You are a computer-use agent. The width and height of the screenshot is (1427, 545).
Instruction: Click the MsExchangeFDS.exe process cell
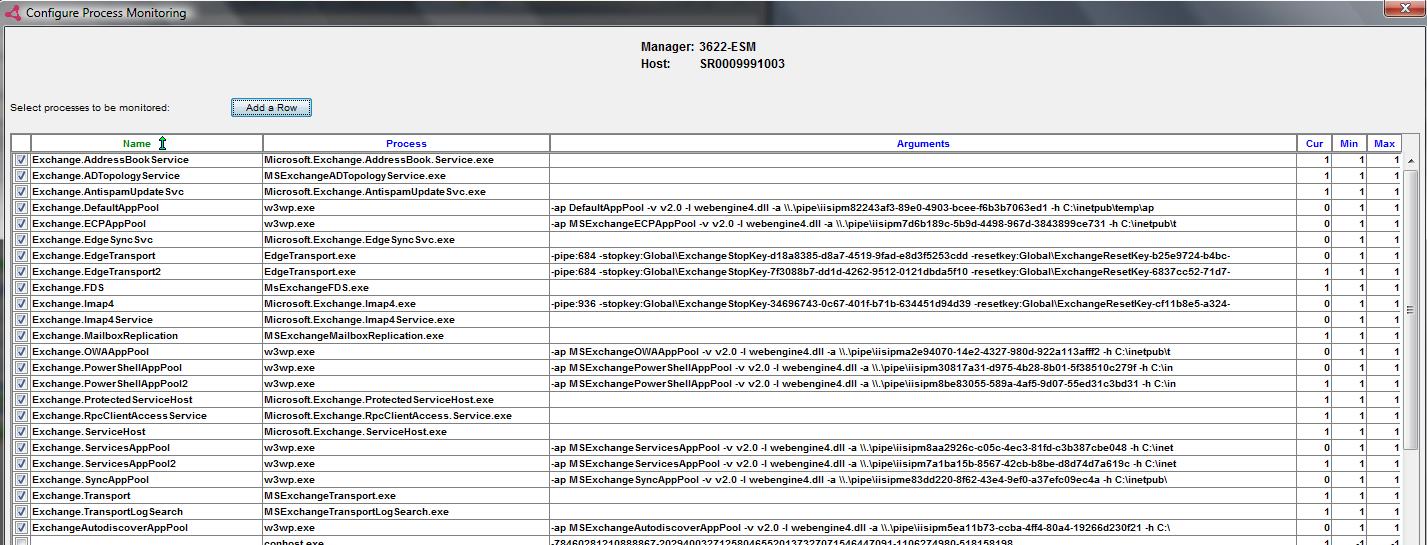point(406,288)
